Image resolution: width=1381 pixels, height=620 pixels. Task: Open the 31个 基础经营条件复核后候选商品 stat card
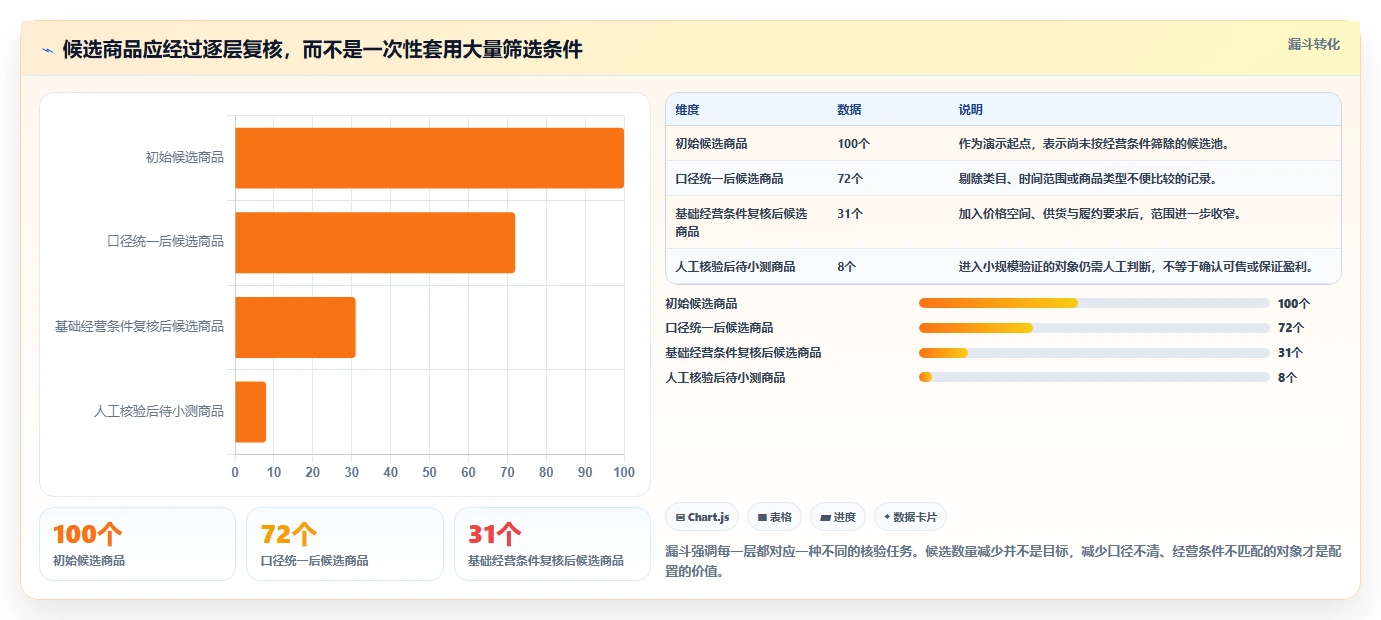click(552, 544)
